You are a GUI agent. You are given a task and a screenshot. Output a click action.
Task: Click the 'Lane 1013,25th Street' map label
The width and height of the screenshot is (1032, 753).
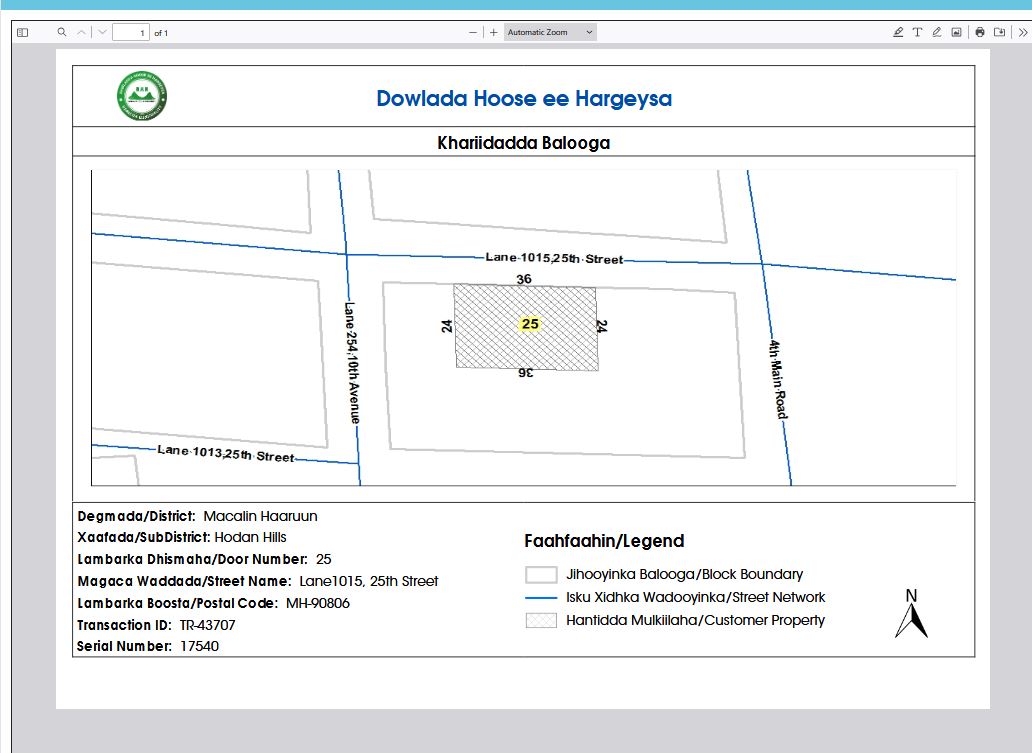(x=226, y=454)
